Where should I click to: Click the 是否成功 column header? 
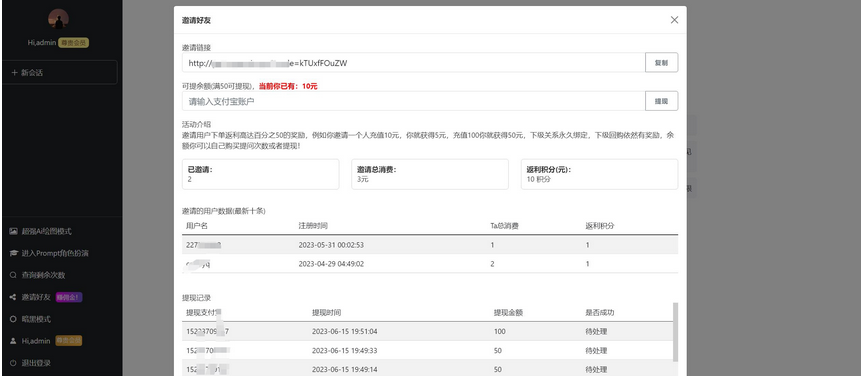[600, 312]
